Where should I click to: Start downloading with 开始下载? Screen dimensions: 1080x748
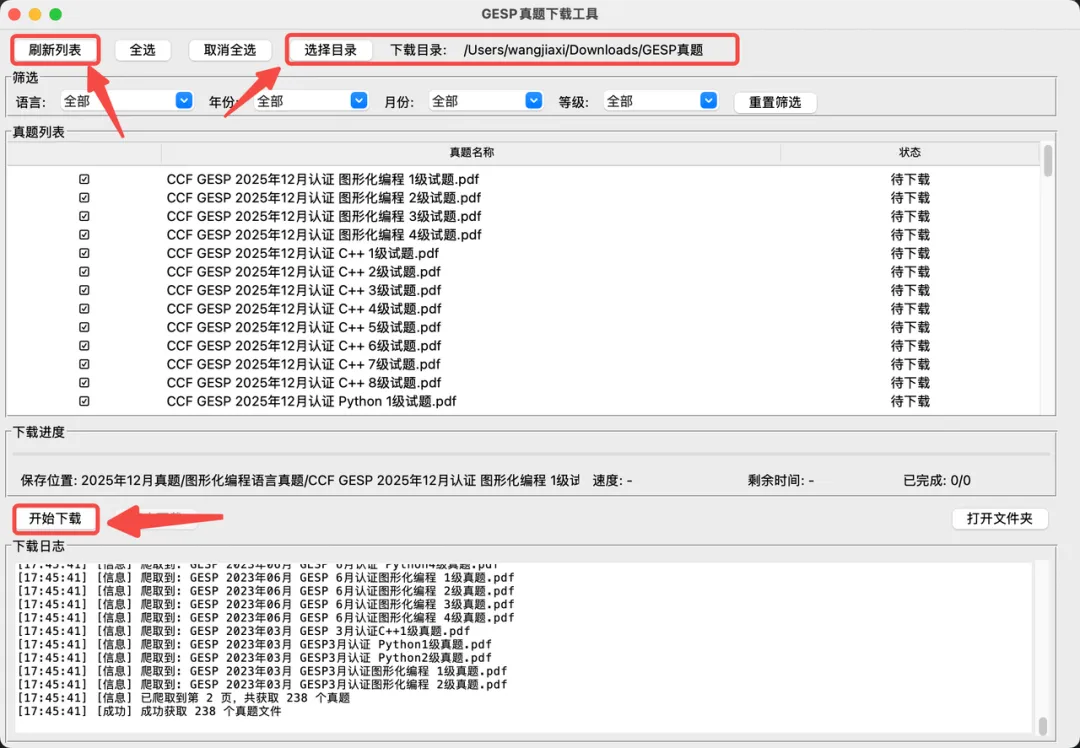55,519
